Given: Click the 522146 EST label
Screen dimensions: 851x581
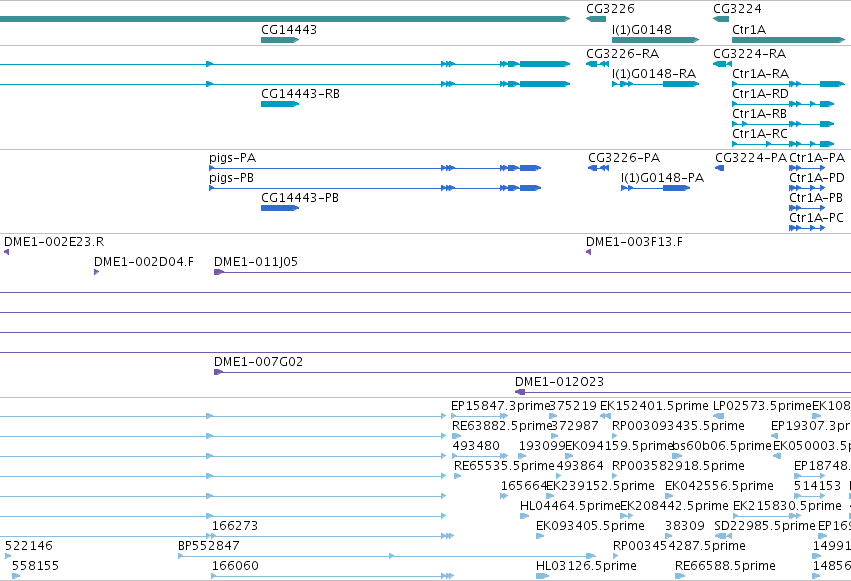Looking at the screenshot, I should click(x=29, y=546).
